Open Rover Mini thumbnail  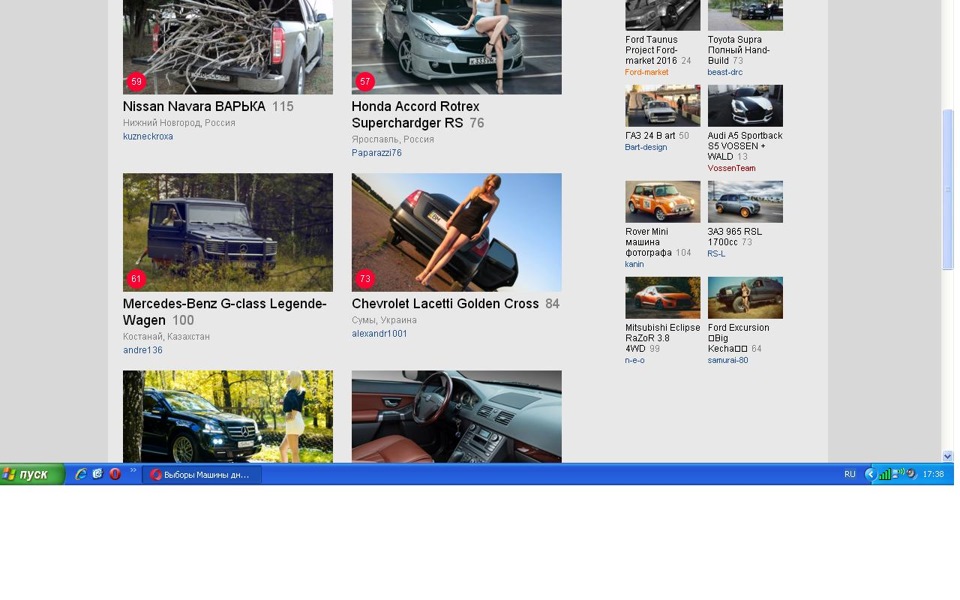point(662,201)
